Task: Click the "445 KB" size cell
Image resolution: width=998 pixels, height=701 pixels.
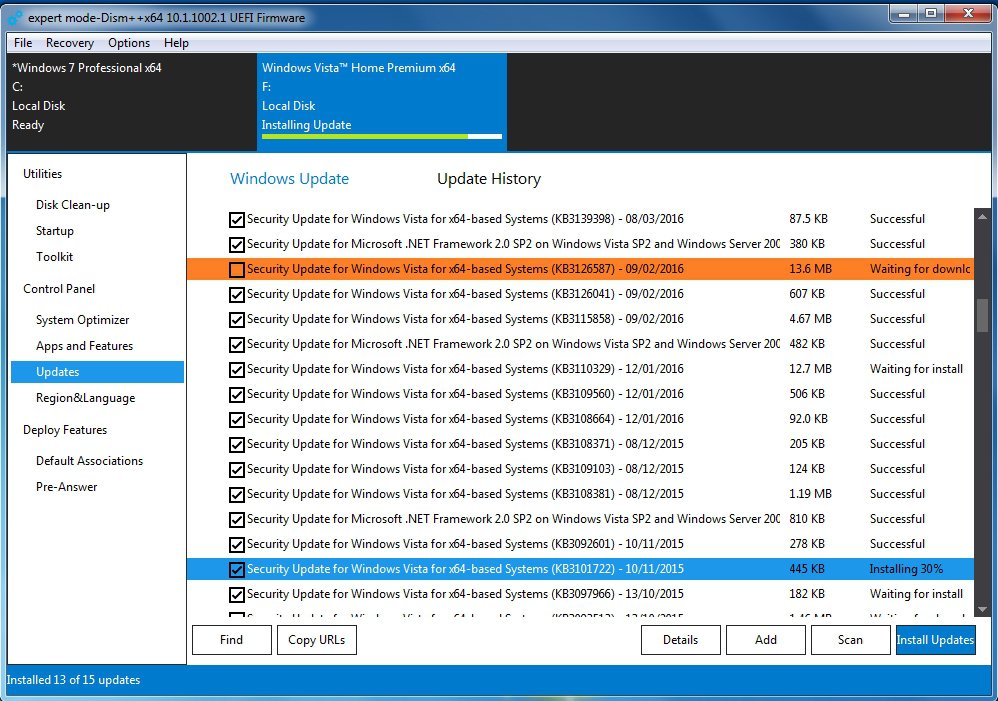Action: (807, 569)
